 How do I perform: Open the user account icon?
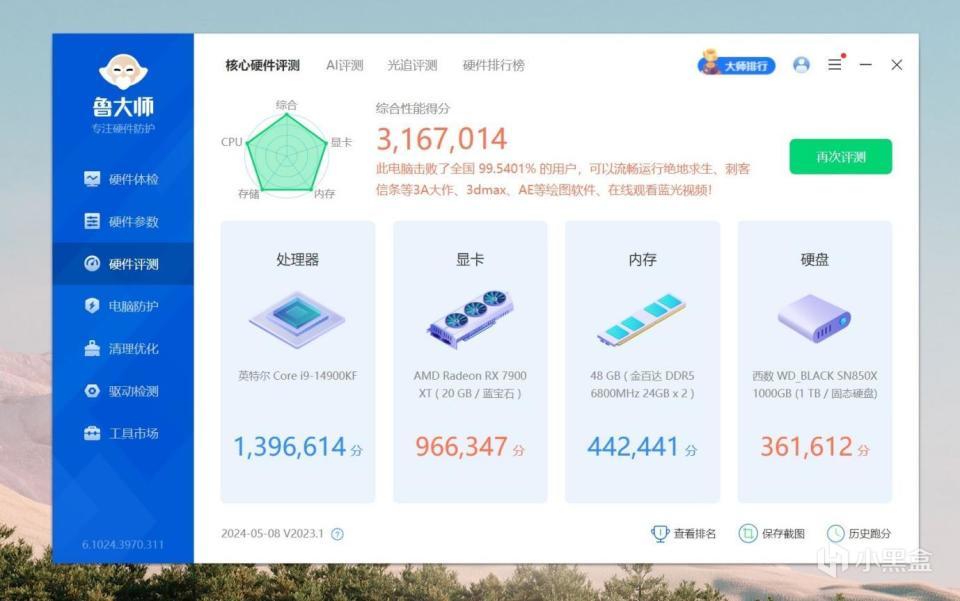click(x=801, y=65)
